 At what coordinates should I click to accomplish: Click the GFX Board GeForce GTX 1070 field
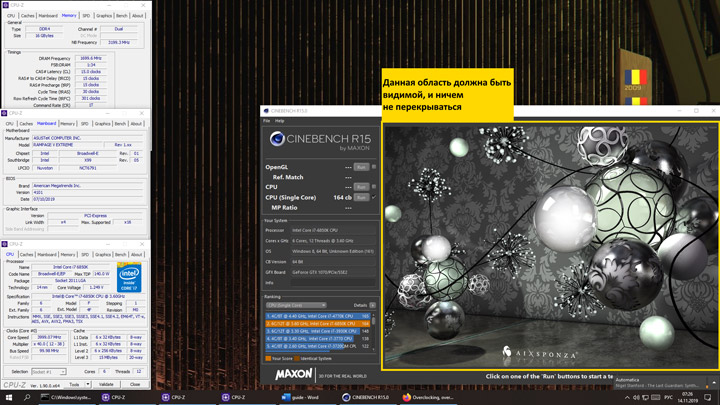tap(333, 272)
